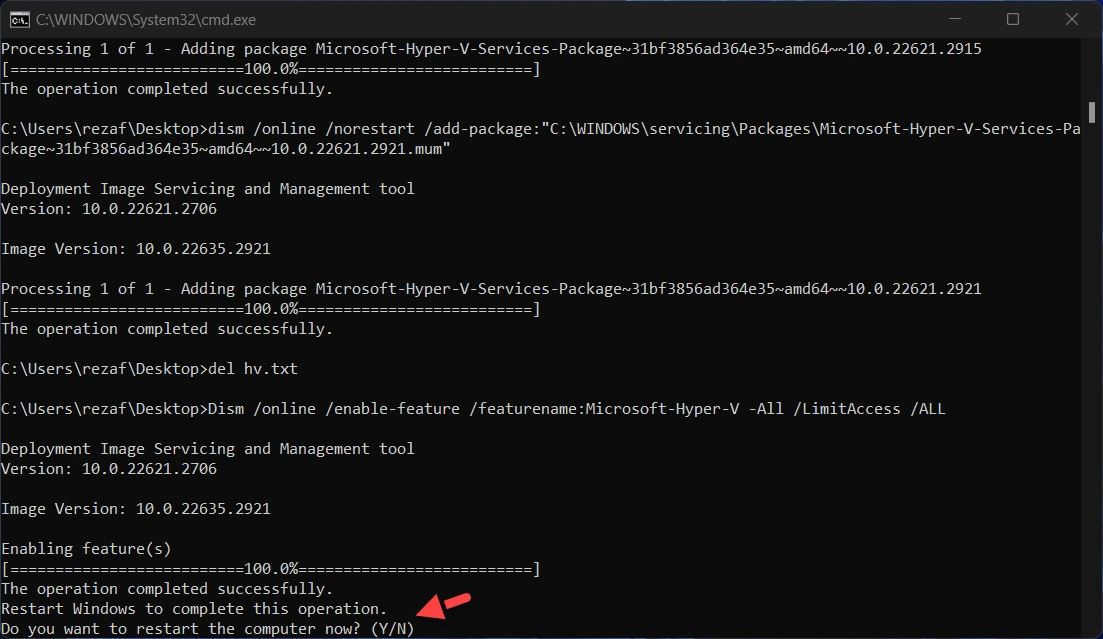Click 'Version: 10.0.22621.2706' below the enable-feature command
Image resolution: width=1103 pixels, height=639 pixels.
coord(109,469)
